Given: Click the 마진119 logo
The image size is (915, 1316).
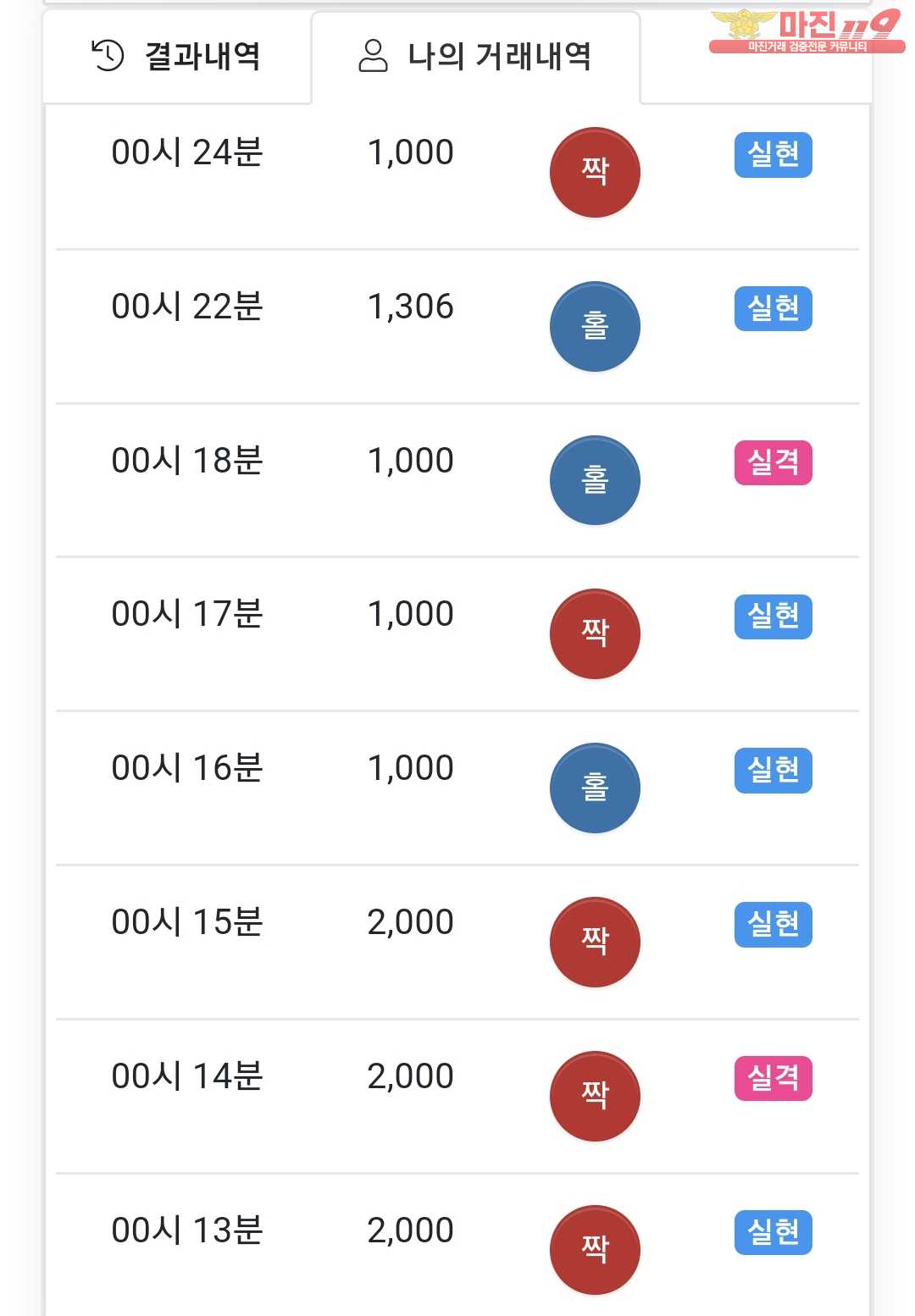Looking at the screenshot, I should pyautogui.click(x=806, y=31).
